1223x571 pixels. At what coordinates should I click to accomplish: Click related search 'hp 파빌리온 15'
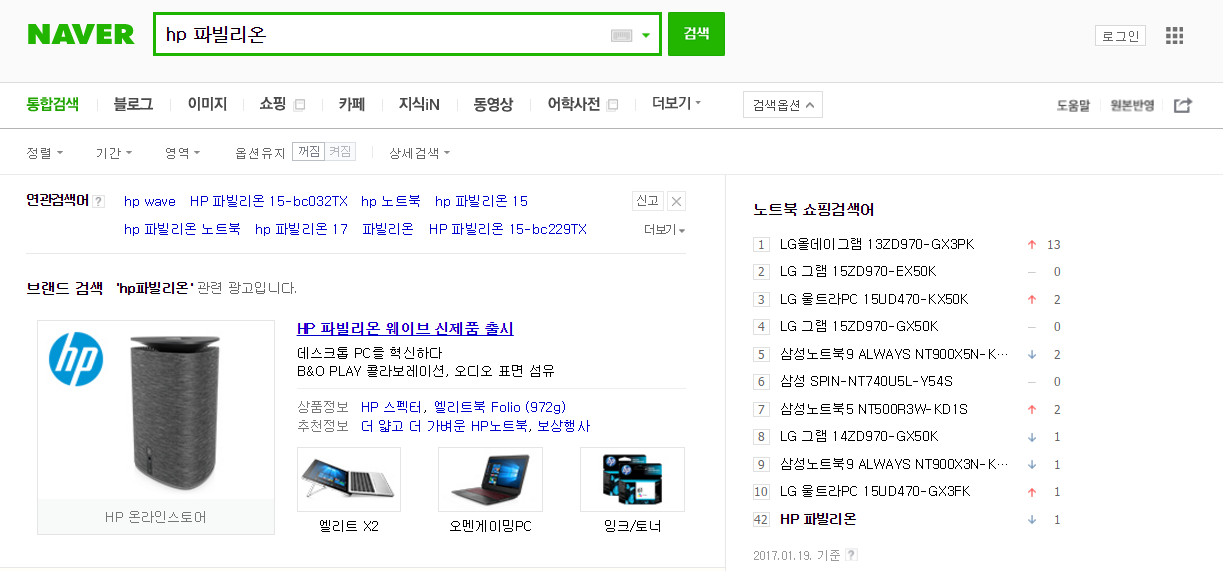(x=481, y=201)
